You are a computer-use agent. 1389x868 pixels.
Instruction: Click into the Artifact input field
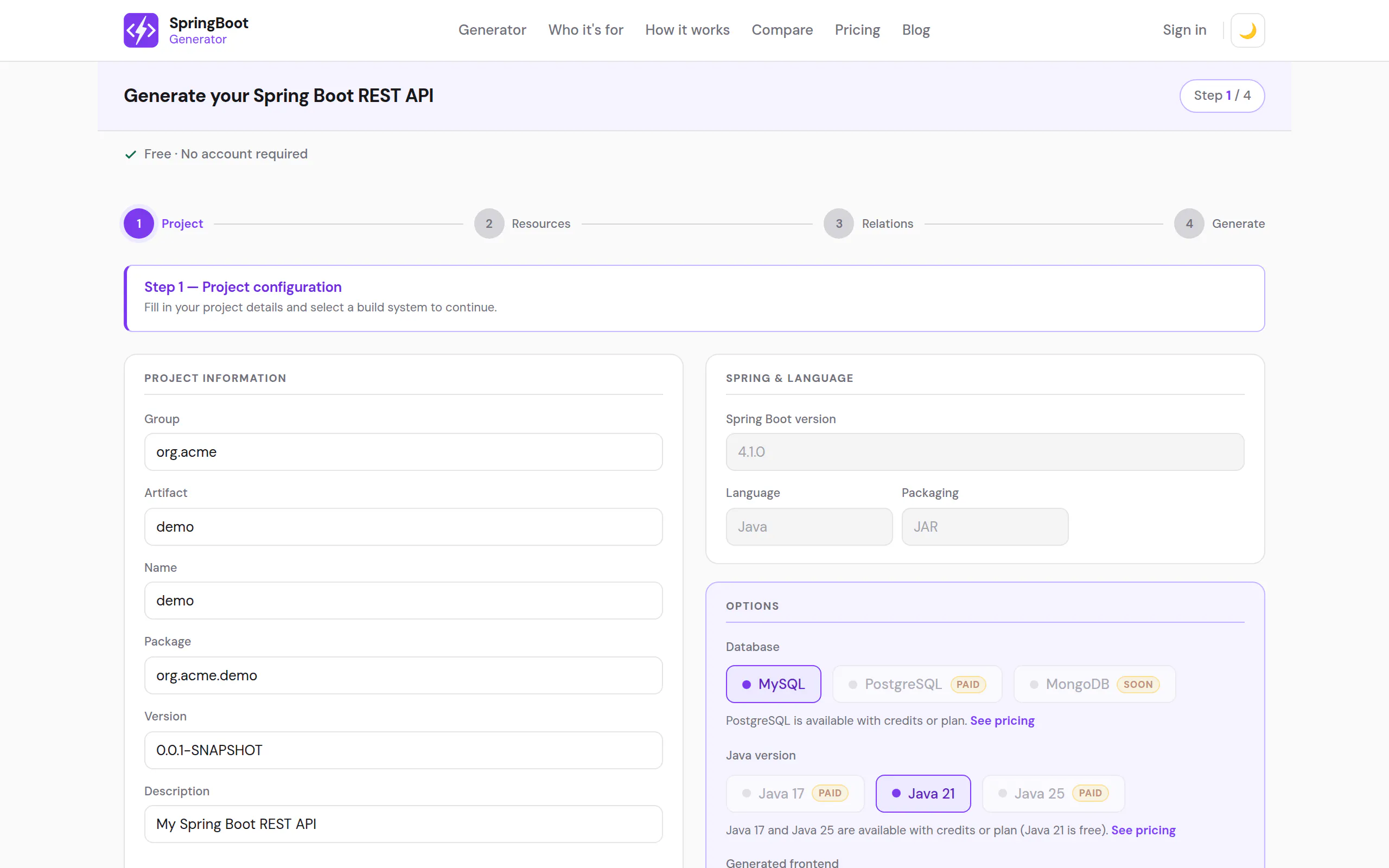tap(404, 526)
